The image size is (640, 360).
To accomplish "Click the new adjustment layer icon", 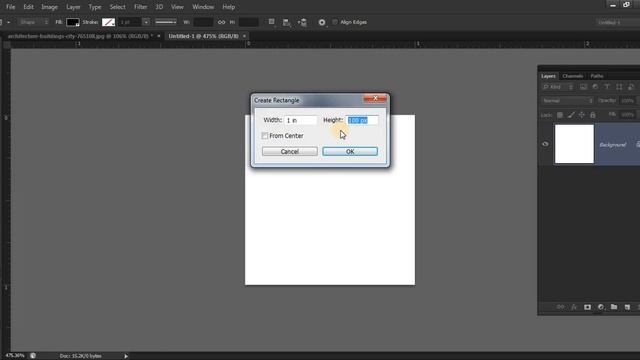I will 601,307.
